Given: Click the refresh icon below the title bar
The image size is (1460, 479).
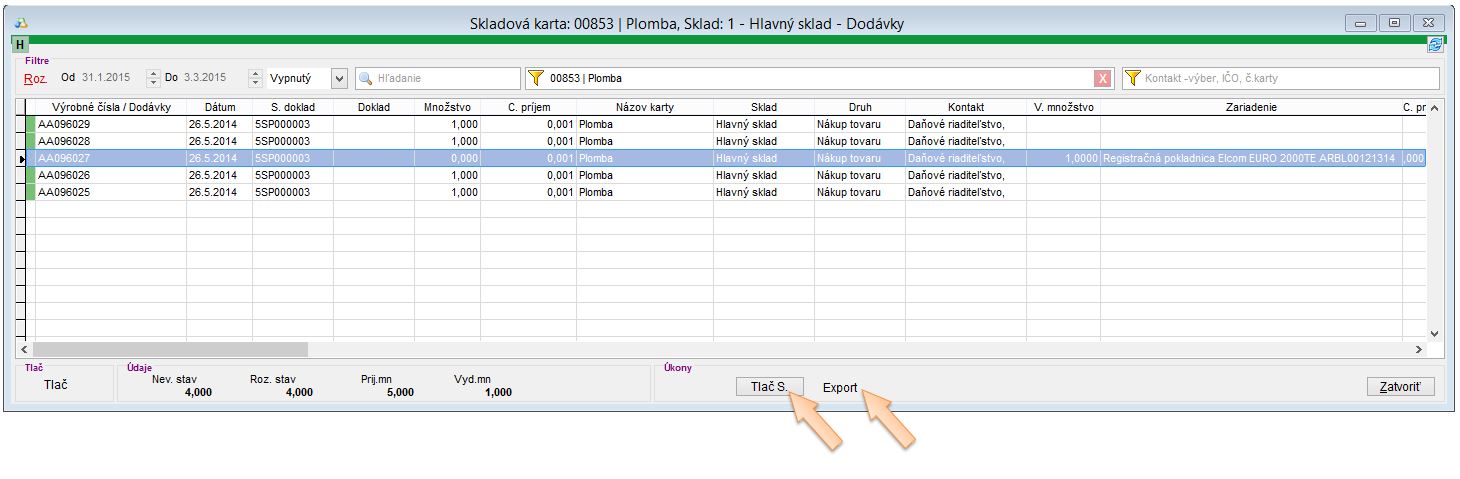Looking at the screenshot, I should (x=1436, y=45).
